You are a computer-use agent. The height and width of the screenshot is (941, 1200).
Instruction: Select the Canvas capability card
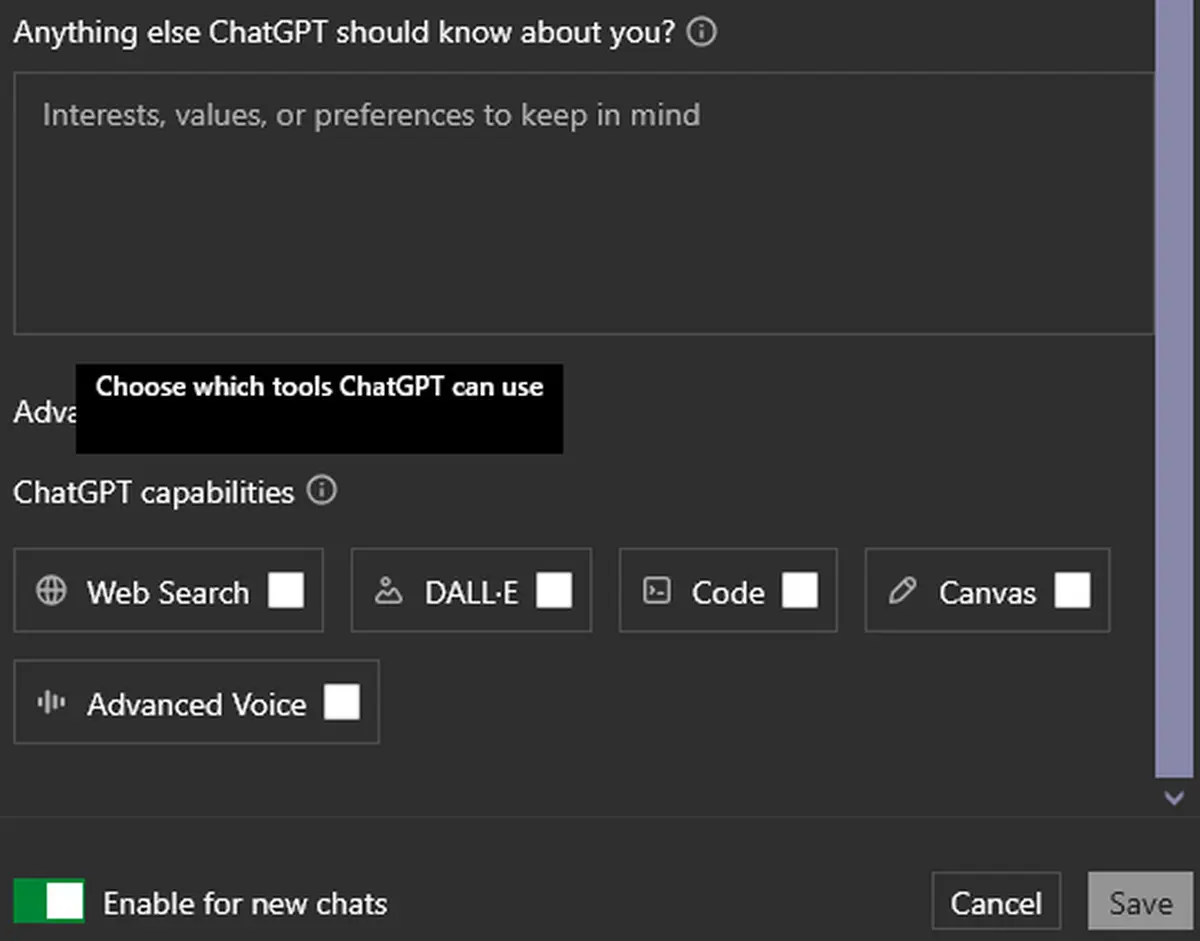click(986, 590)
